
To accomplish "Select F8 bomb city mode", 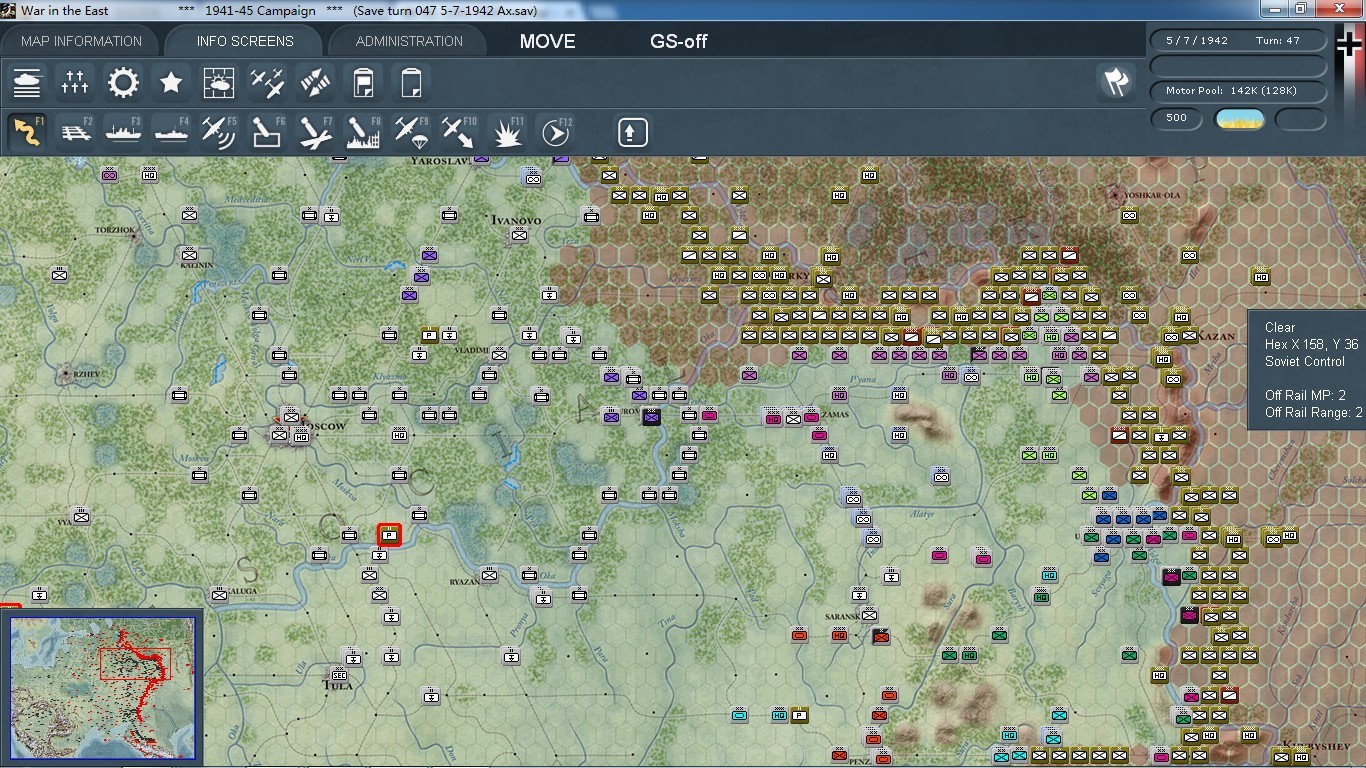I will tap(363, 132).
